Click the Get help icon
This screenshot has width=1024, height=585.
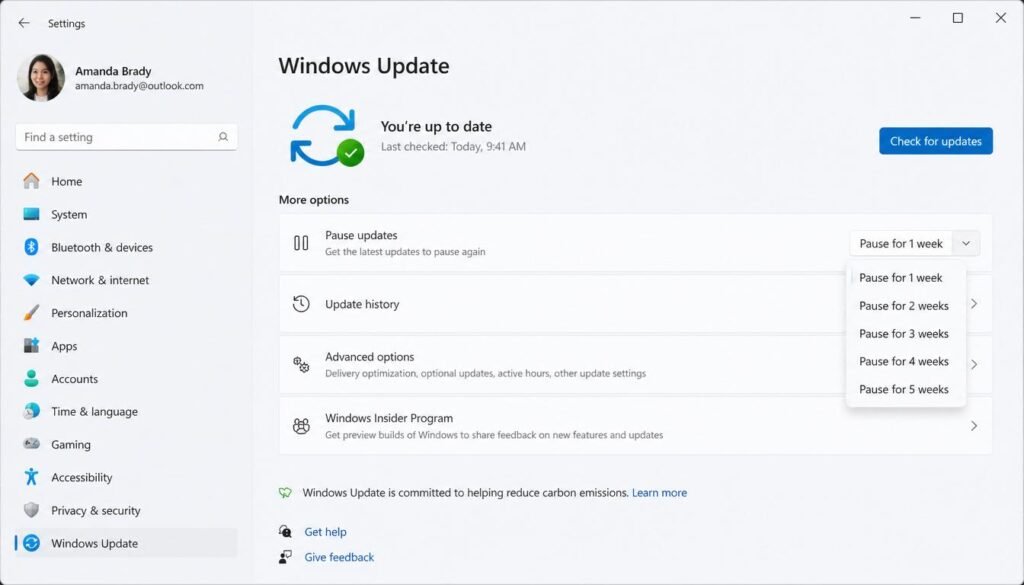[285, 531]
